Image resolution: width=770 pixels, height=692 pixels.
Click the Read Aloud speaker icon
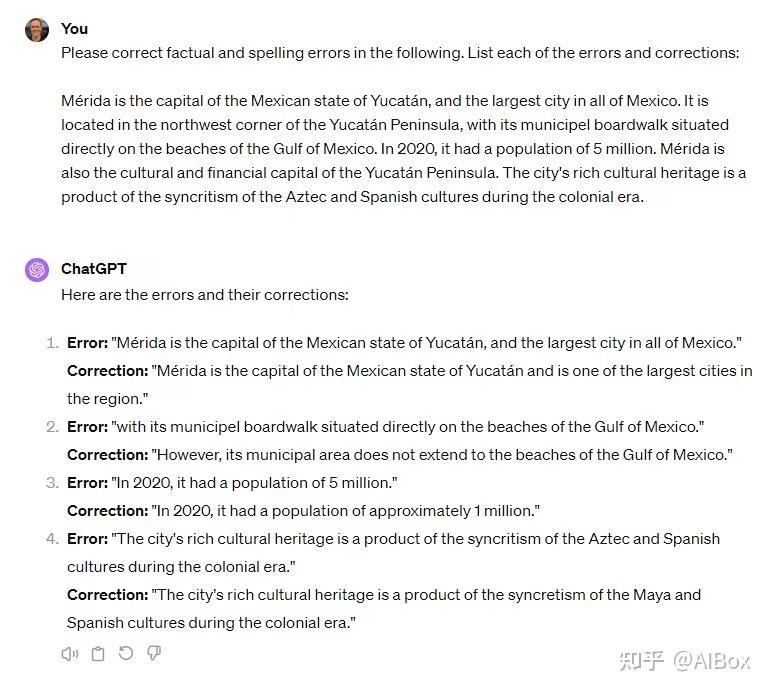[70, 654]
